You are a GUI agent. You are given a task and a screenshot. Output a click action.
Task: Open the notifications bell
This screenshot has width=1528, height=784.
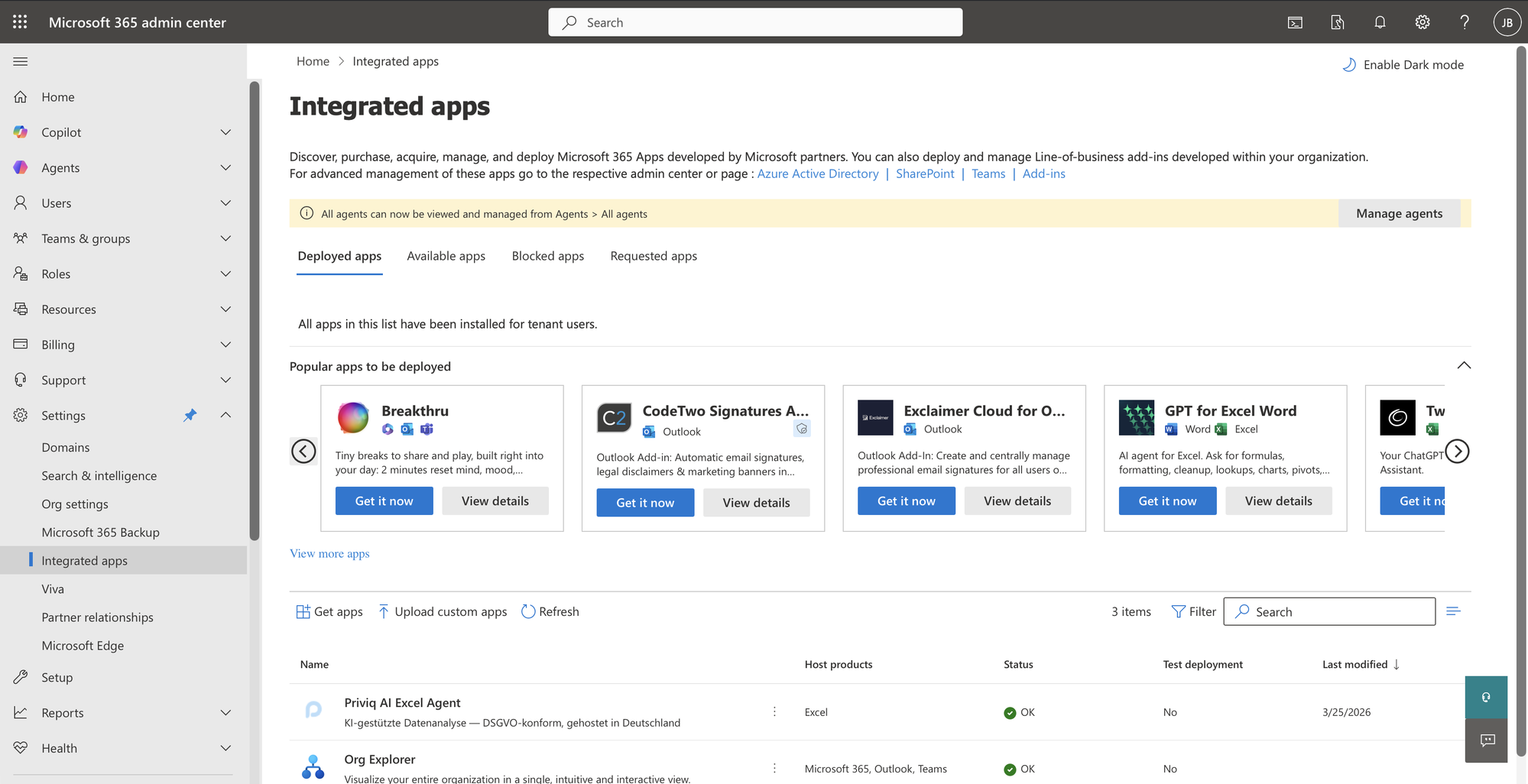(1380, 21)
